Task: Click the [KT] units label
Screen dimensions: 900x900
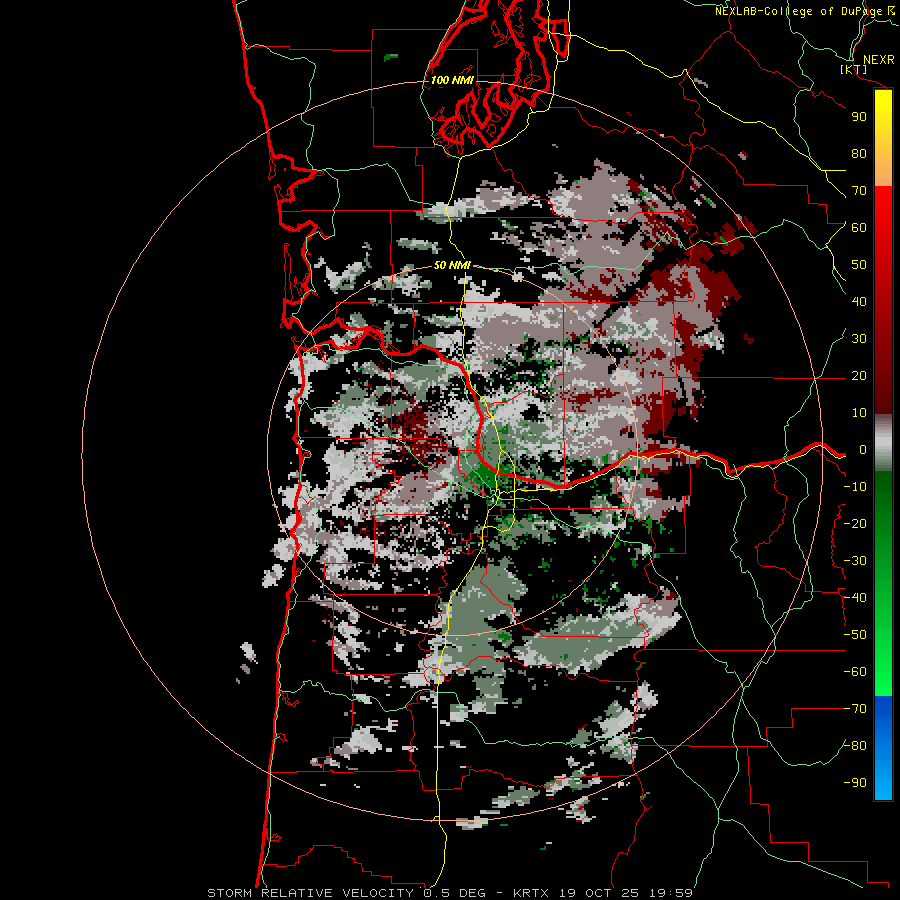Action: tap(854, 69)
